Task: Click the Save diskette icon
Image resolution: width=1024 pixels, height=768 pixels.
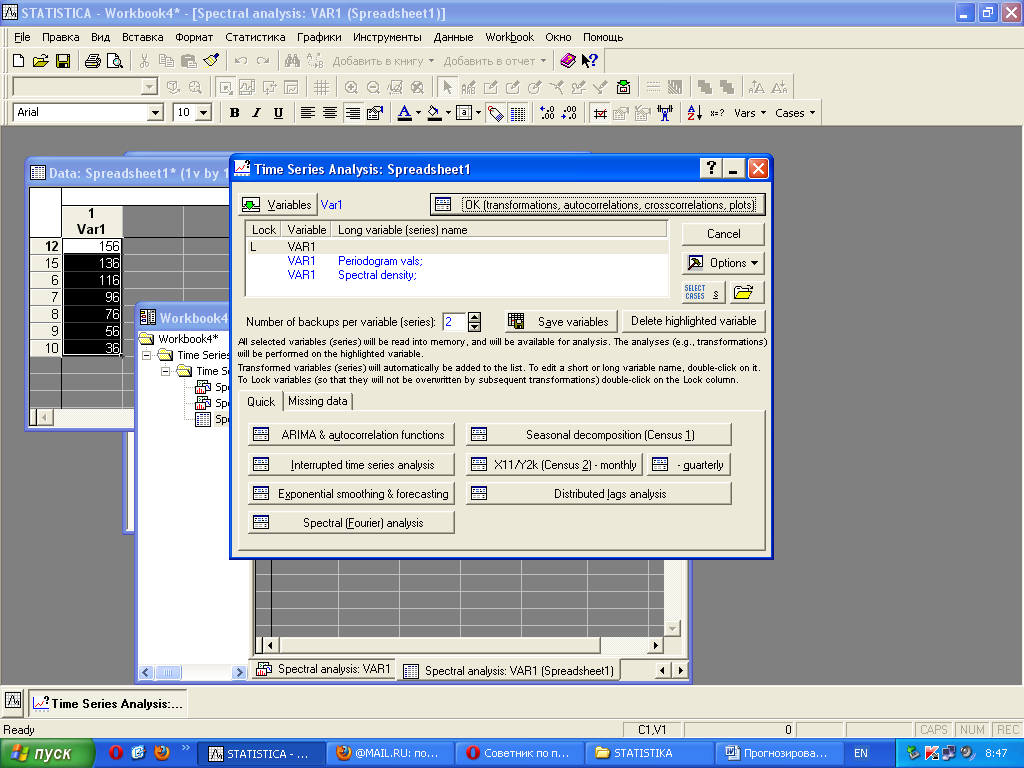Action: coord(63,61)
